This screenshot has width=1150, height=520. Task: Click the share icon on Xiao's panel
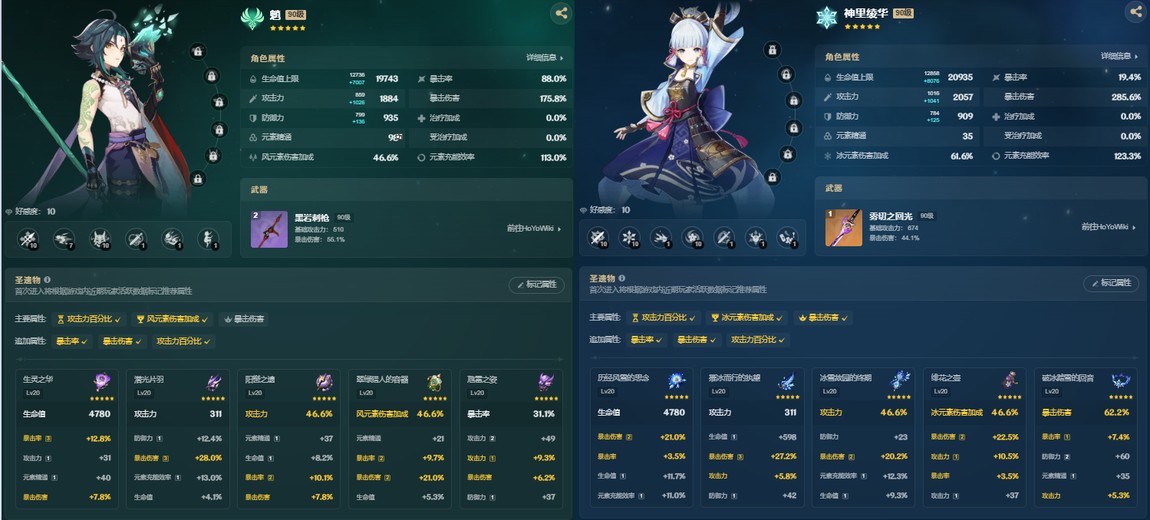click(561, 13)
